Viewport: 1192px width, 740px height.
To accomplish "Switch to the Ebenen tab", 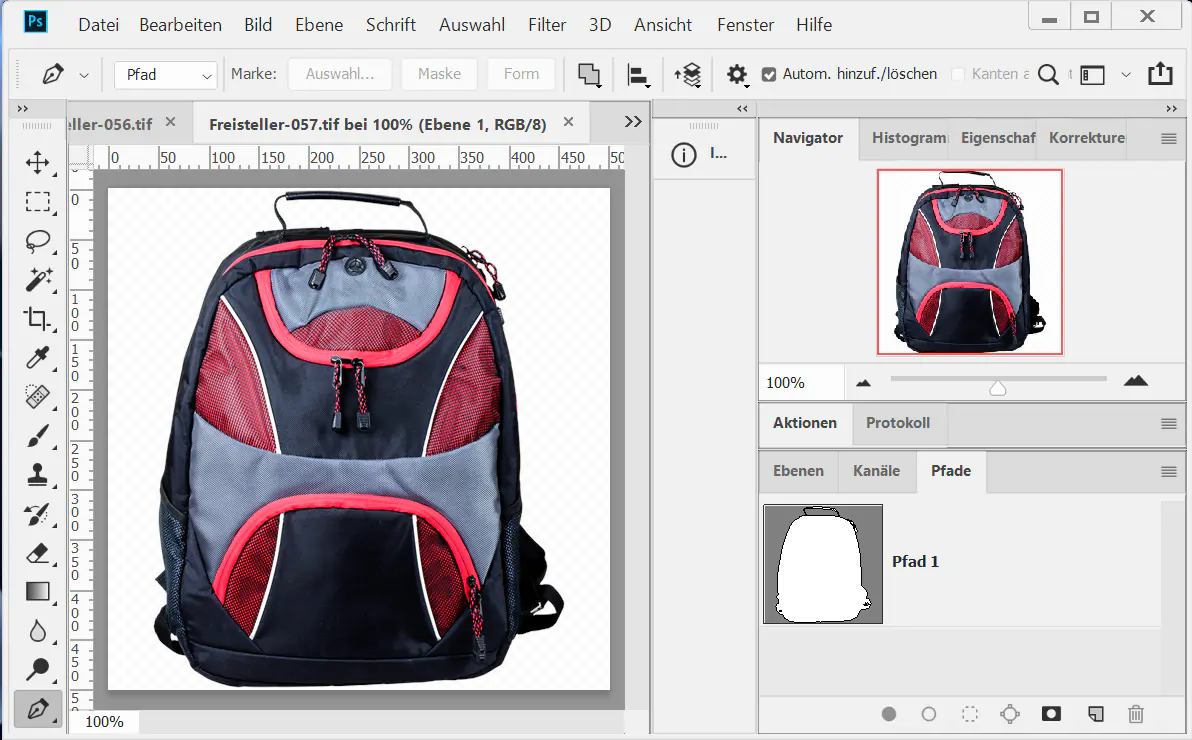I will click(798, 471).
